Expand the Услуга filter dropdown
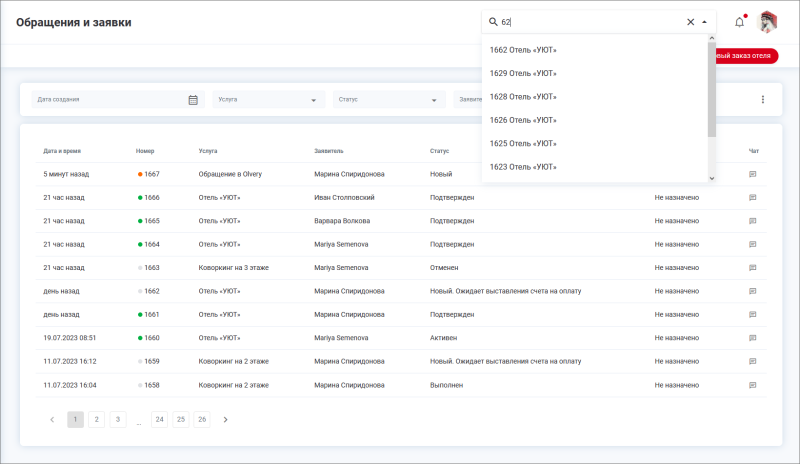800x464 pixels. pos(313,100)
